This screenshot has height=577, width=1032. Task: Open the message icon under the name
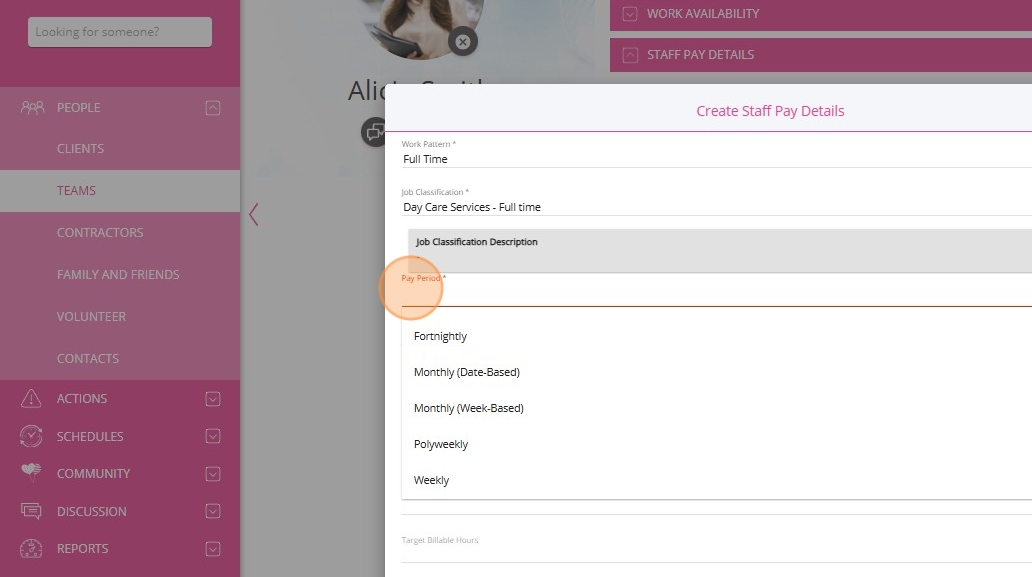click(x=374, y=132)
